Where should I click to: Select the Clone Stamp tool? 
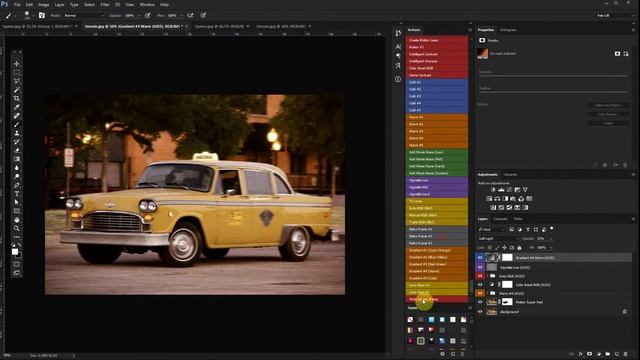[17, 133]
